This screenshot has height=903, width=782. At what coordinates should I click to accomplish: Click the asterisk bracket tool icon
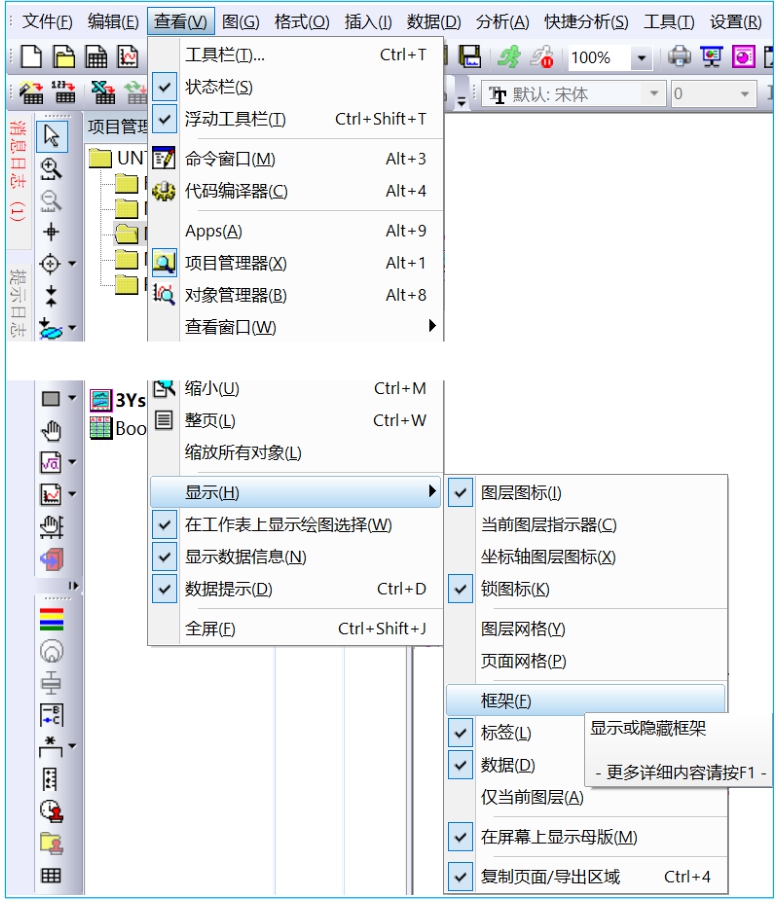click(51, 747)
